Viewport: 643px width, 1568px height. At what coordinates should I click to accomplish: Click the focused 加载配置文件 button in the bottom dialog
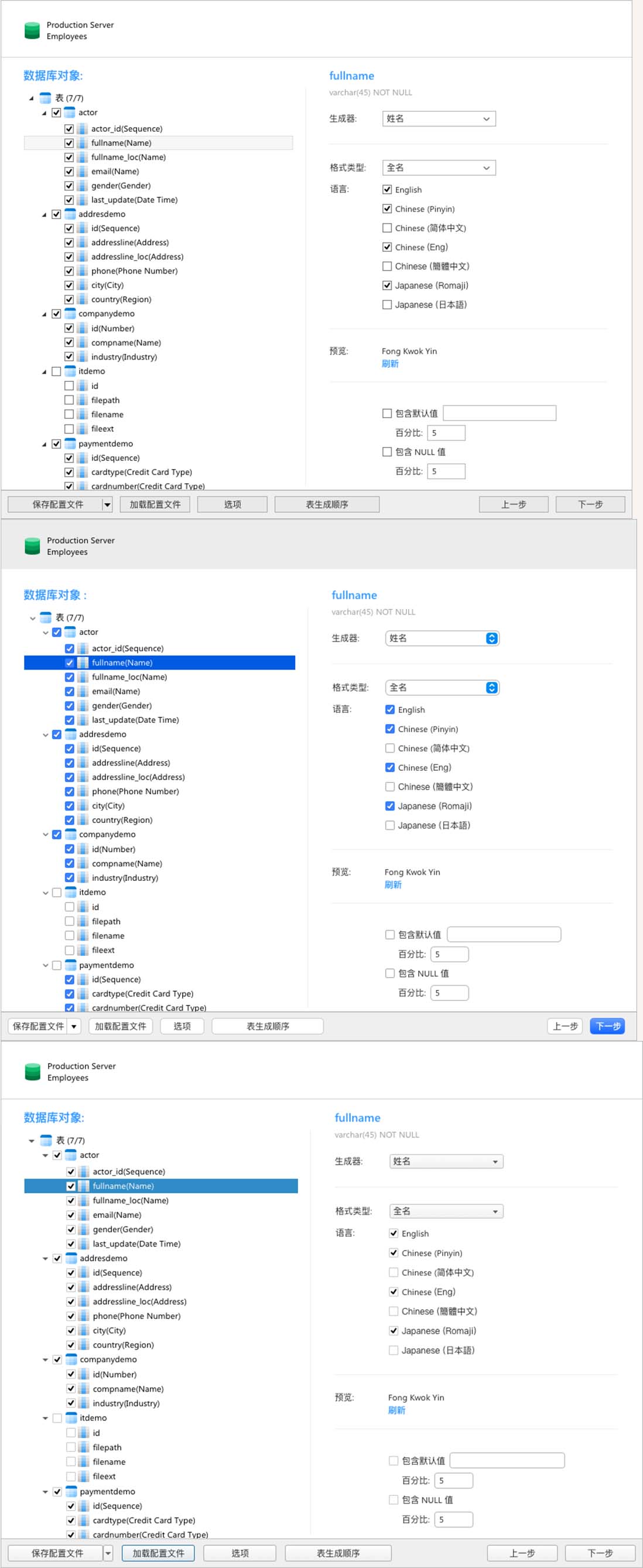click(158, 1553)
